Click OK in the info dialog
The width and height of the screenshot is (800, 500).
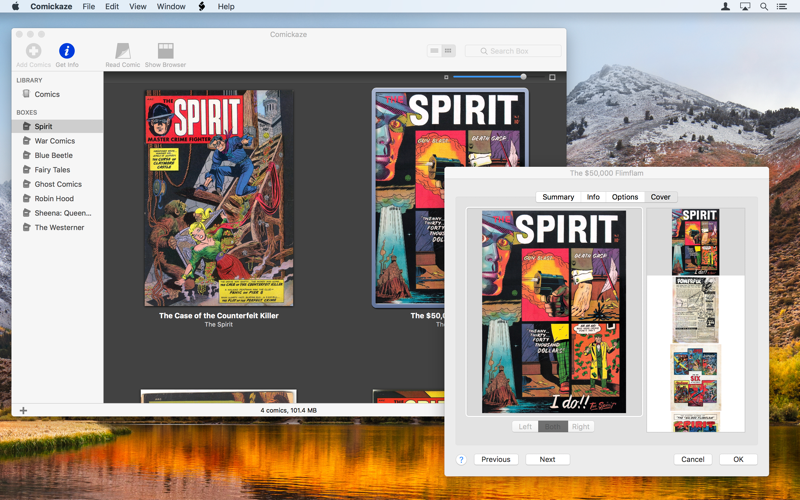click(738, 459)
